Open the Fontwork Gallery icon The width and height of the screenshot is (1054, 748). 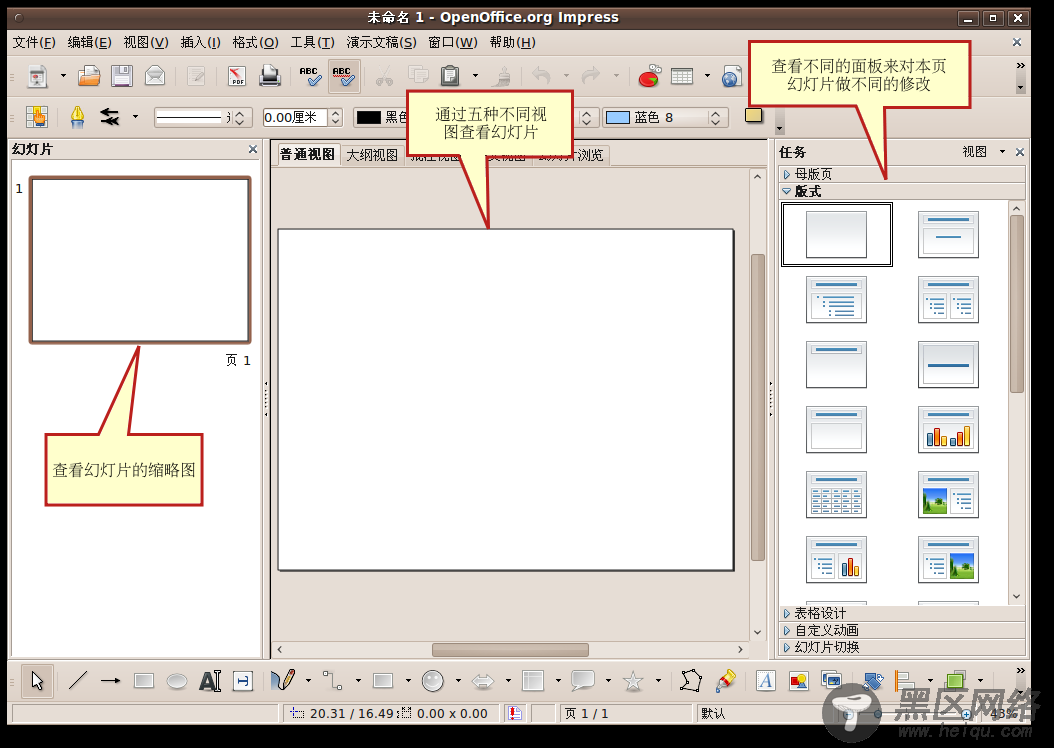point(766,681)
